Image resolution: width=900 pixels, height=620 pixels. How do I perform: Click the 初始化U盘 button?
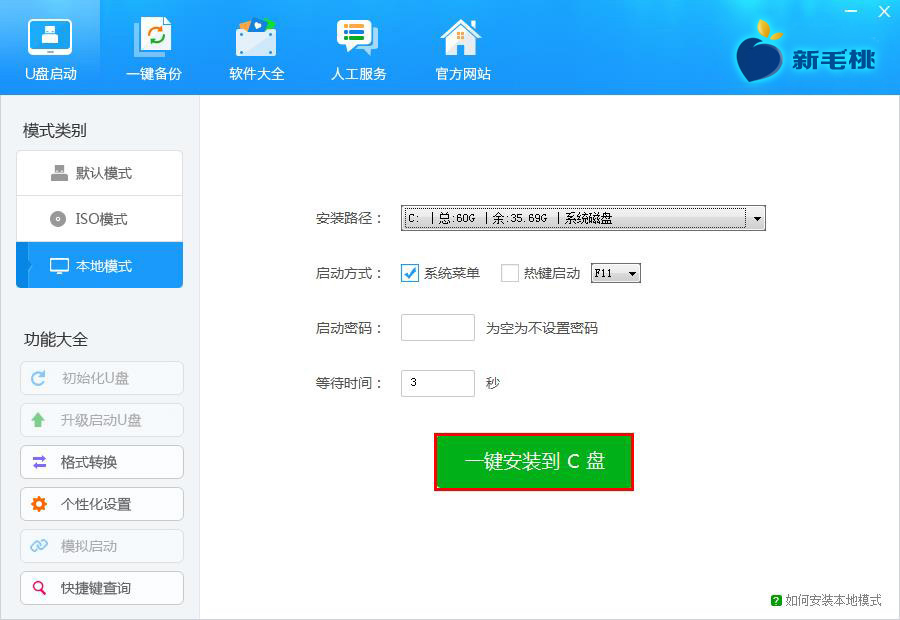(x=102, y=378)
